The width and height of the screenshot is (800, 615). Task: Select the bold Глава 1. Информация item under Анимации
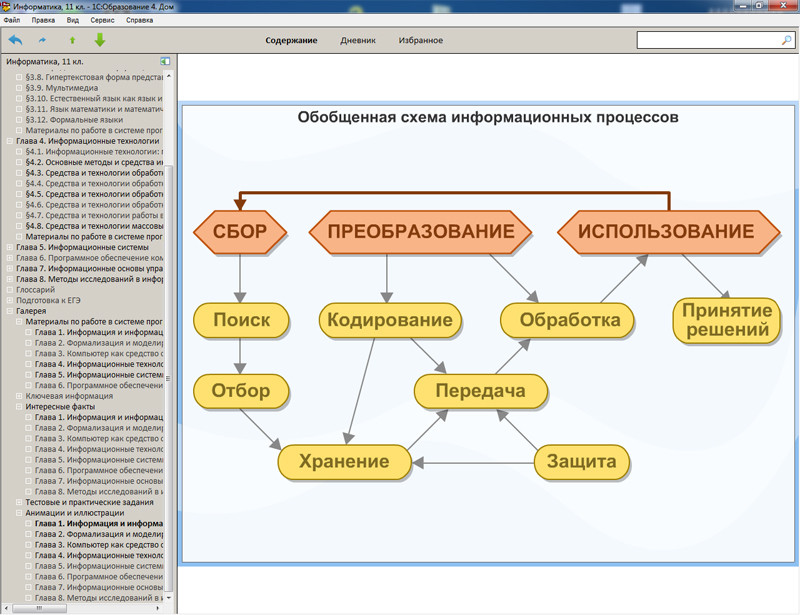click(98, 524)
